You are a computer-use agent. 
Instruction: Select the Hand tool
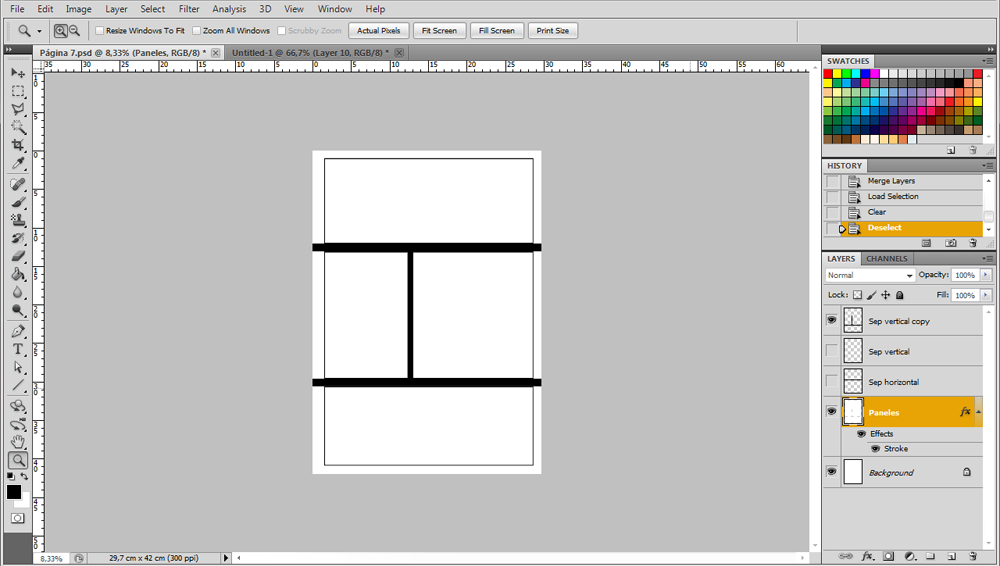[18, 441]
